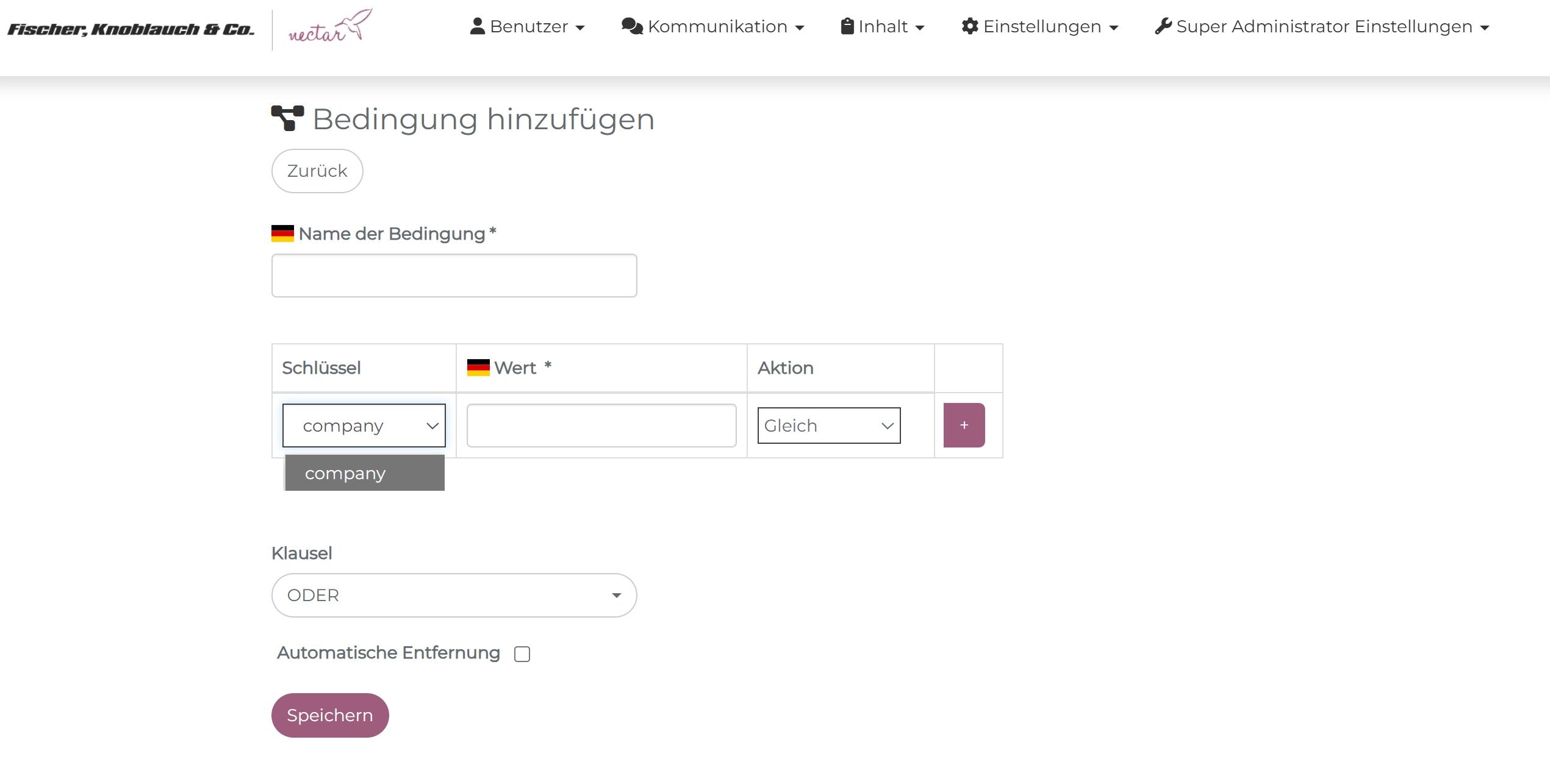Click the chat bubbles icon beside Kommunikation
This screenshot has height=784, width=1550.
631,26
